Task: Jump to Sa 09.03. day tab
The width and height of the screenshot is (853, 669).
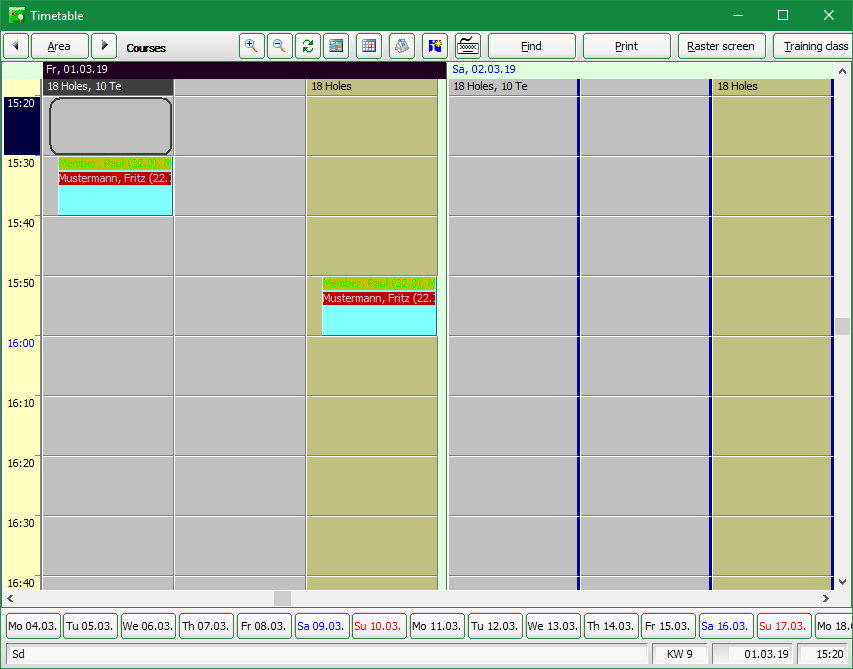Action: 320,626
